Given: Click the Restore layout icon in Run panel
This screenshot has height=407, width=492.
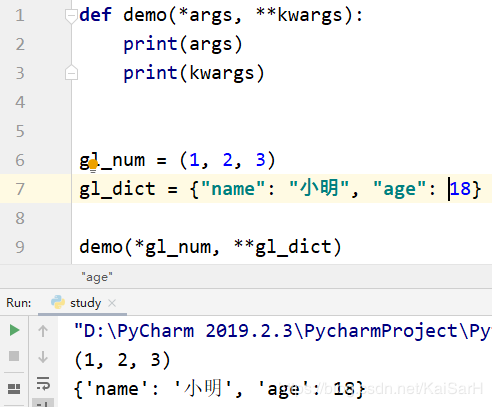Looking at the screenshot, I should [x=14, y=389].
